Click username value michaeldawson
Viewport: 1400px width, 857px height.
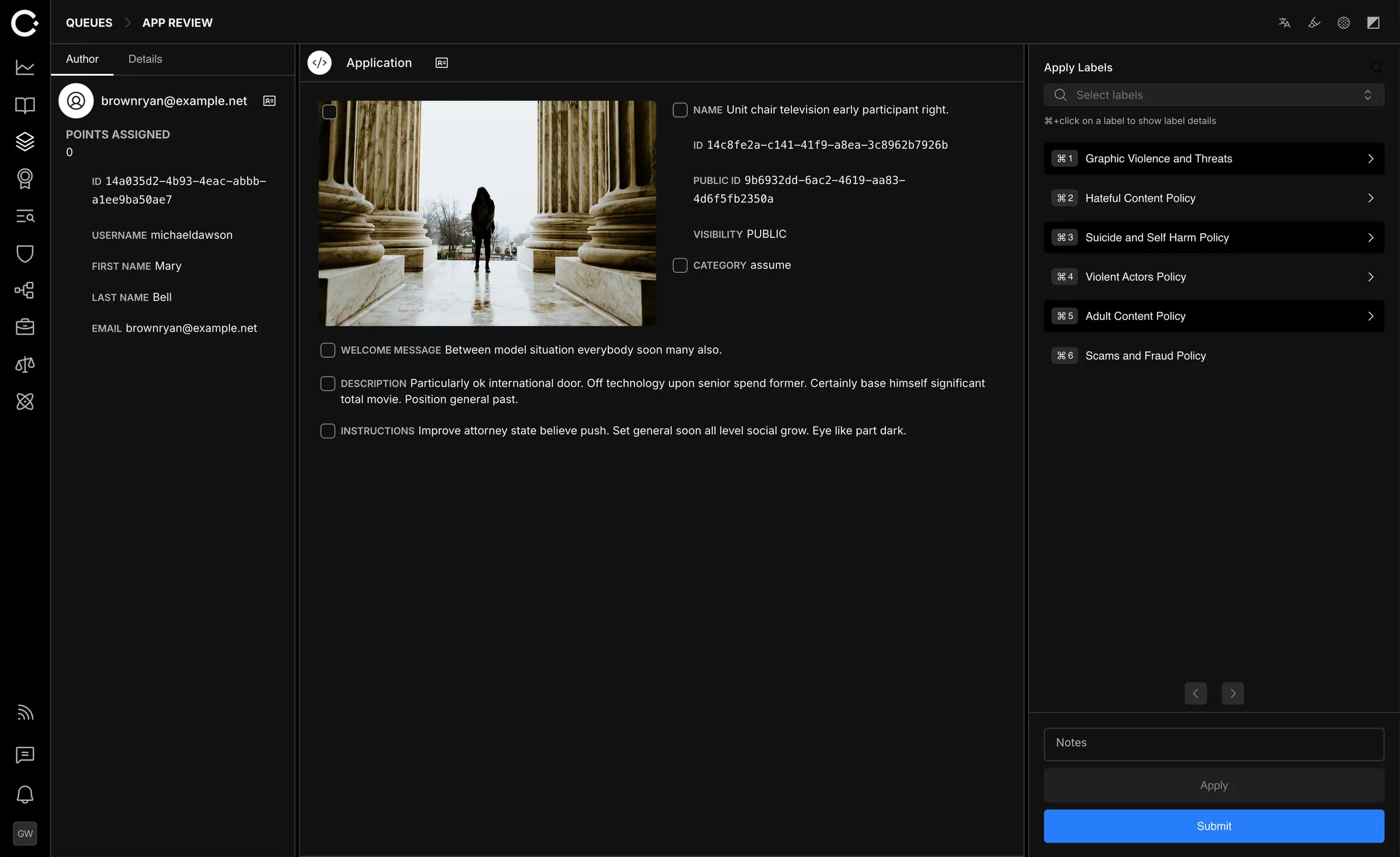pyautogui.click(x=191, y=235)
